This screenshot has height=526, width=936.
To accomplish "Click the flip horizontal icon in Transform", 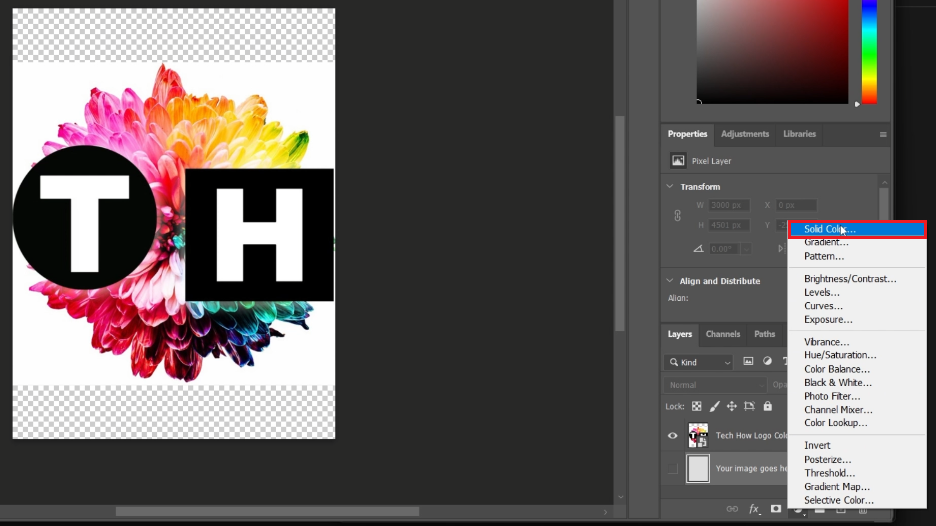I will coord(782,249).
